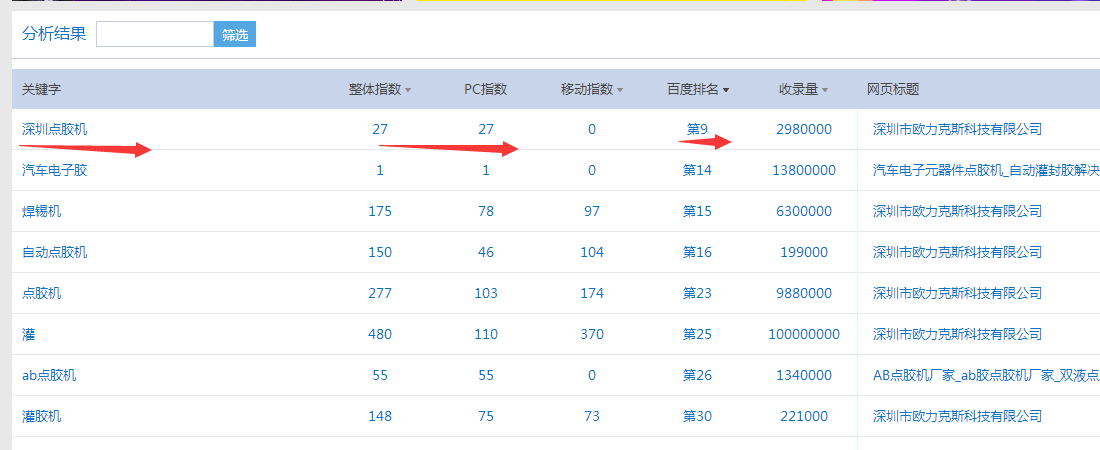Click the PC指数 column header

point(486,89)
